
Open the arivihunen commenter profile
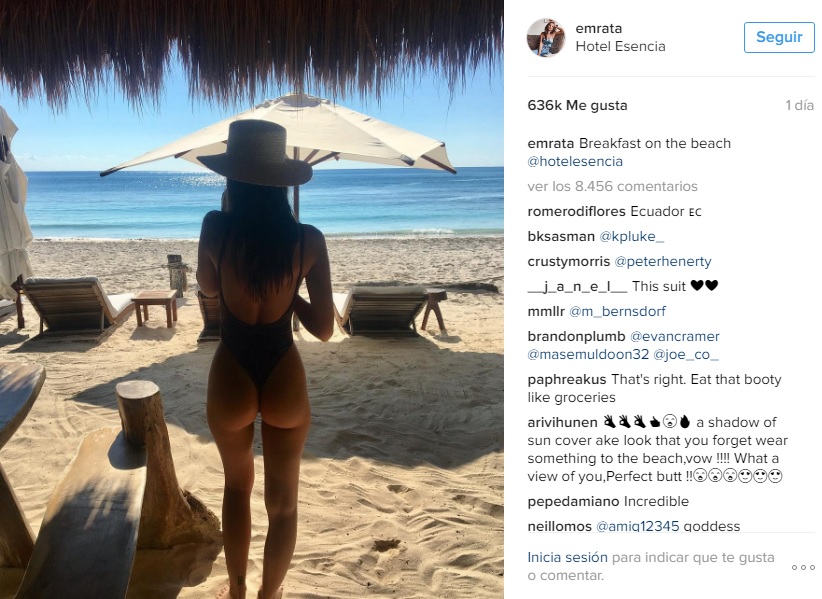click(562, 422)
